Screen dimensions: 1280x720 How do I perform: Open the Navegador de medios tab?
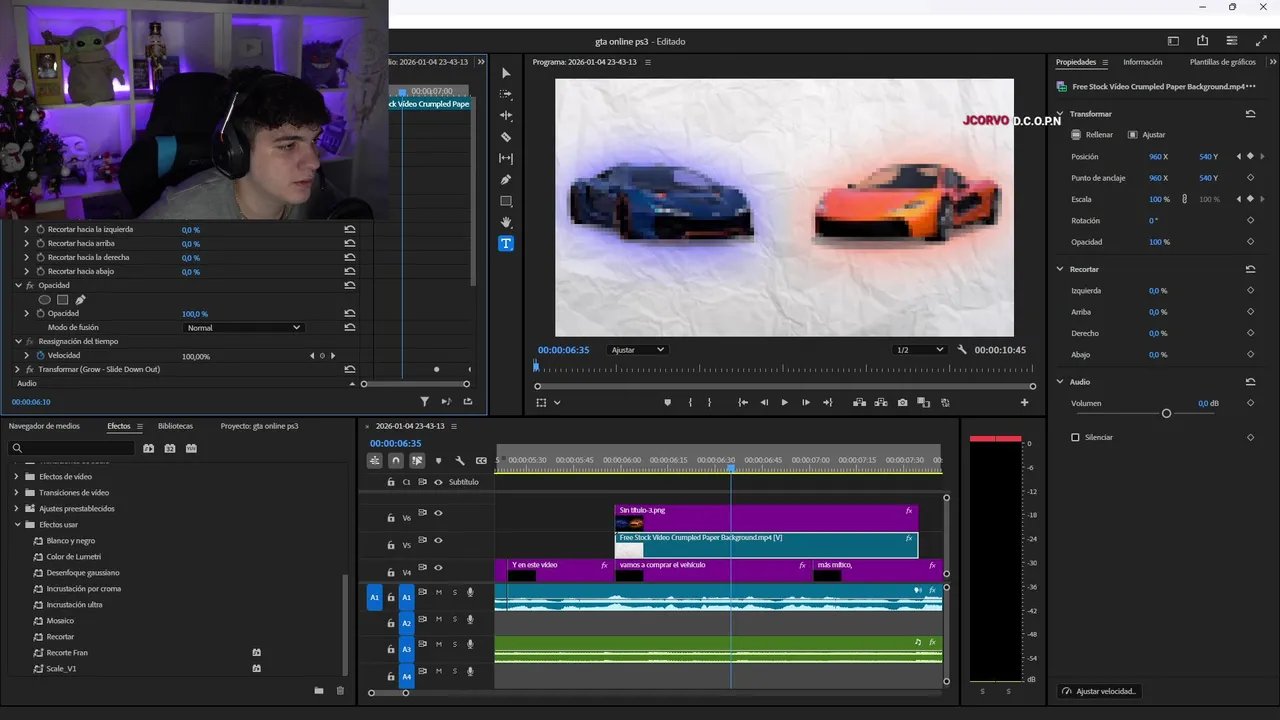[44, 426]
